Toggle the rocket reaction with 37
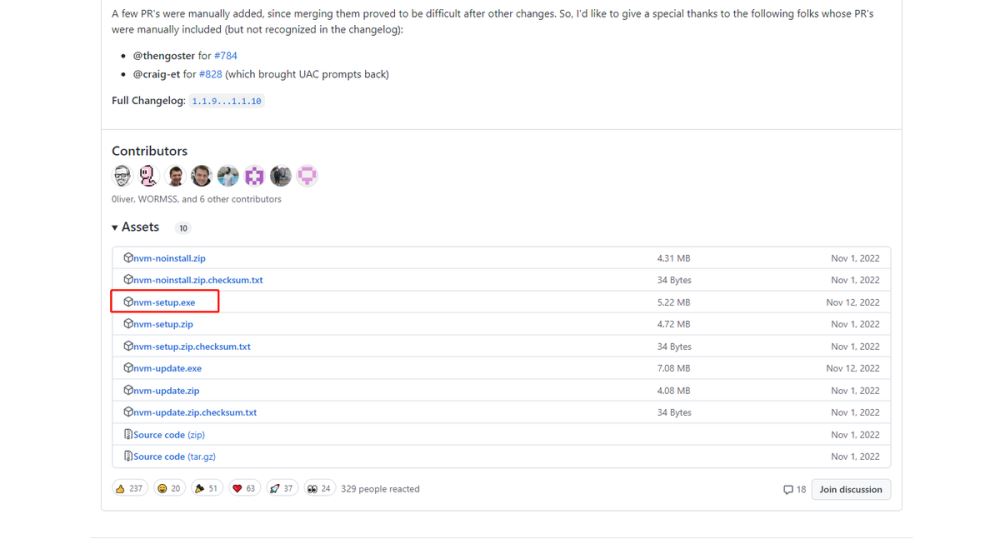 click(x=282, y=489)
